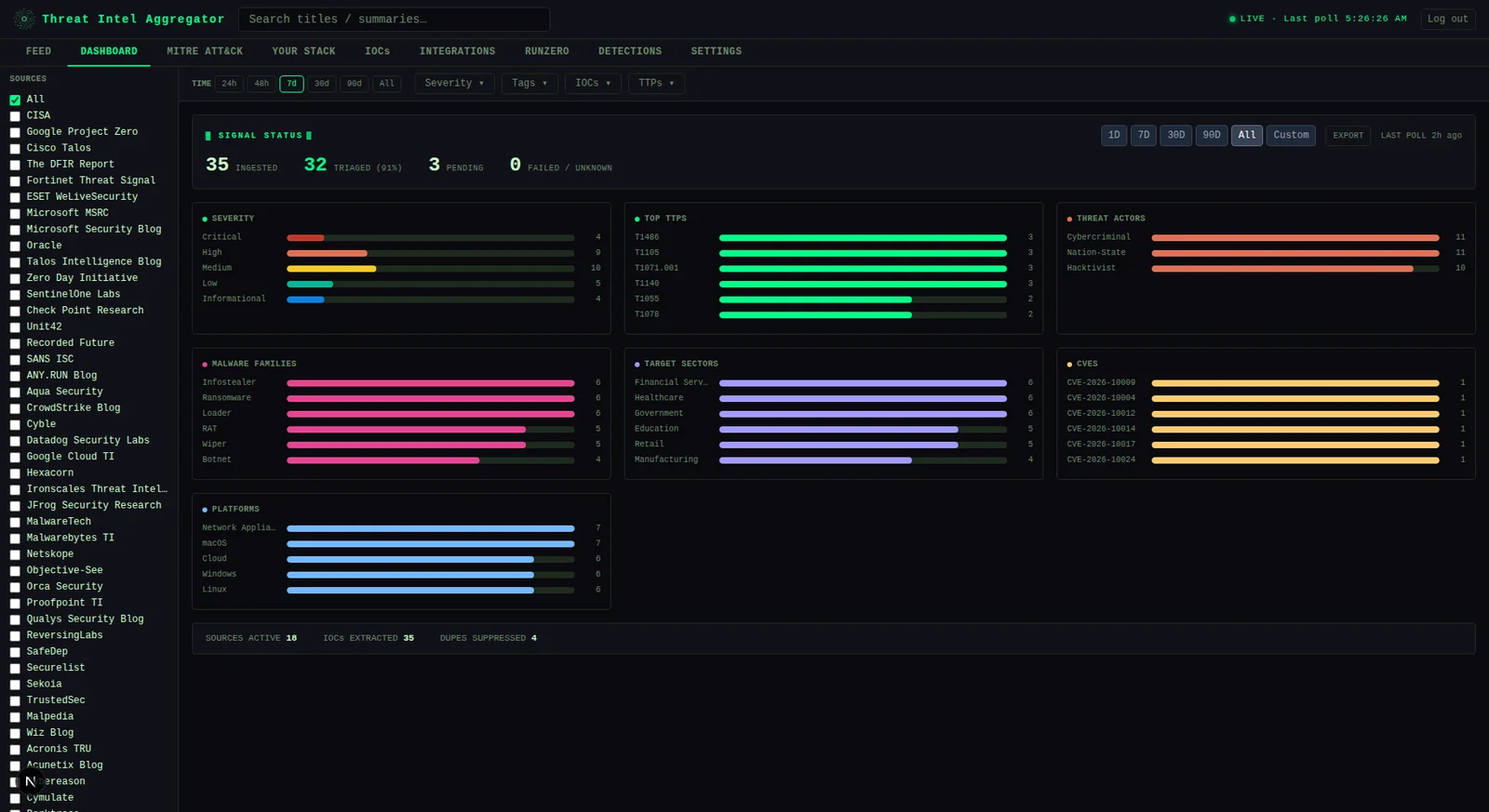Click the CVE-2026-10024 entry
Viewport: 1489px width, 812px height.
[x=1266, y=460]
